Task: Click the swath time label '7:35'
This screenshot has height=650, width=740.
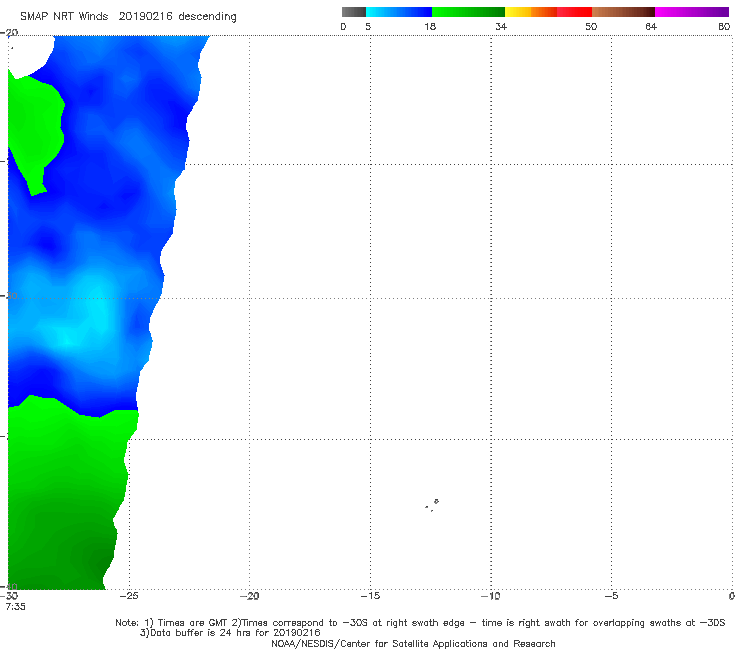Action: pos(16,607)
